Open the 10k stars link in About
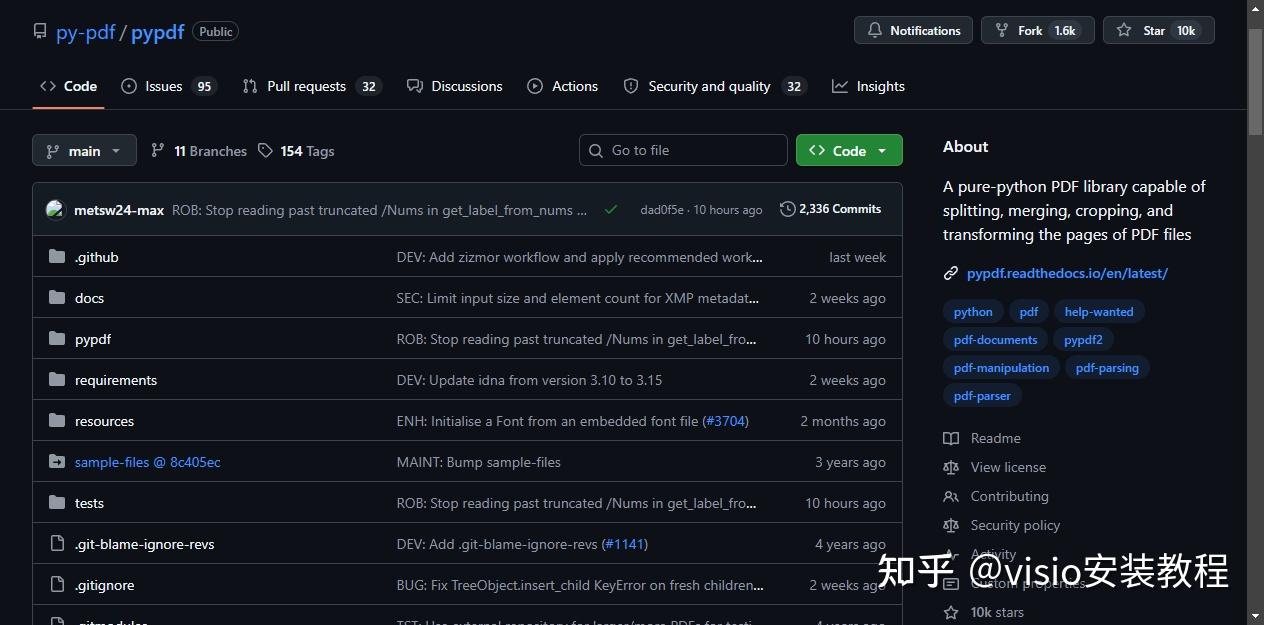 tap(997, 612)
